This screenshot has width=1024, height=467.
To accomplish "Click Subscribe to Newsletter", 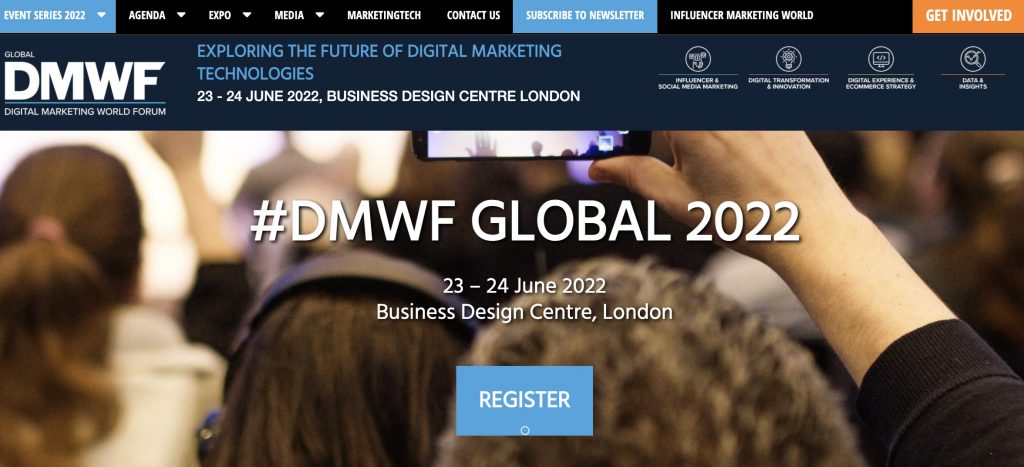I will [585, 16].
